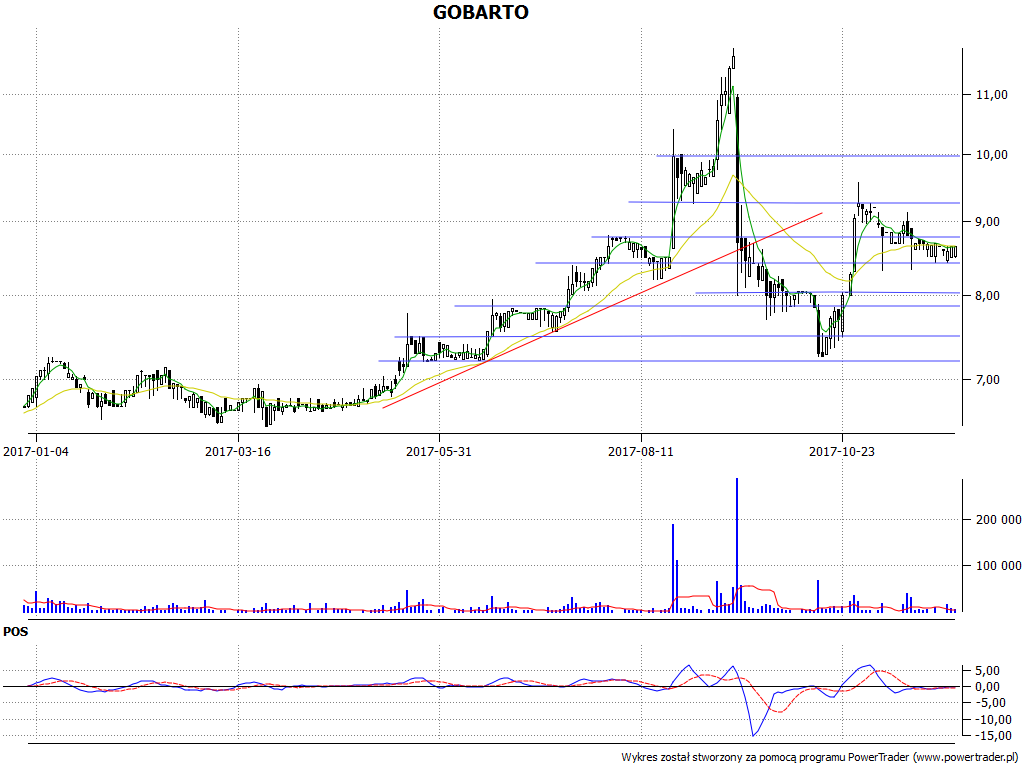Click the 200 000 volume axis label
This screenshot has width=1024, height=768.
[x=998, y=520]
